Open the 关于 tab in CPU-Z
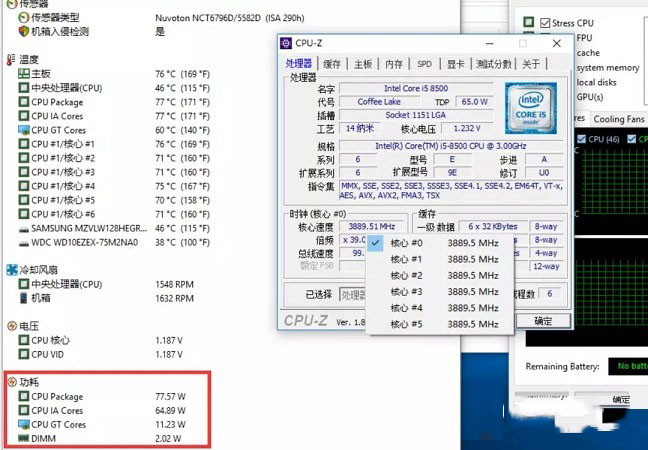The width and height of the screenshot is (648, 450). 531,64
